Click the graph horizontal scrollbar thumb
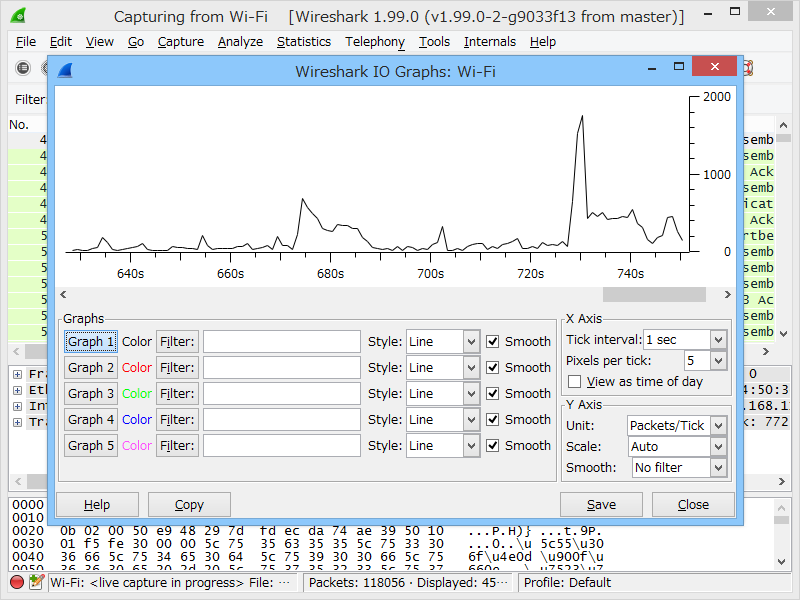The image size is (800, 600). click(654, 294)
